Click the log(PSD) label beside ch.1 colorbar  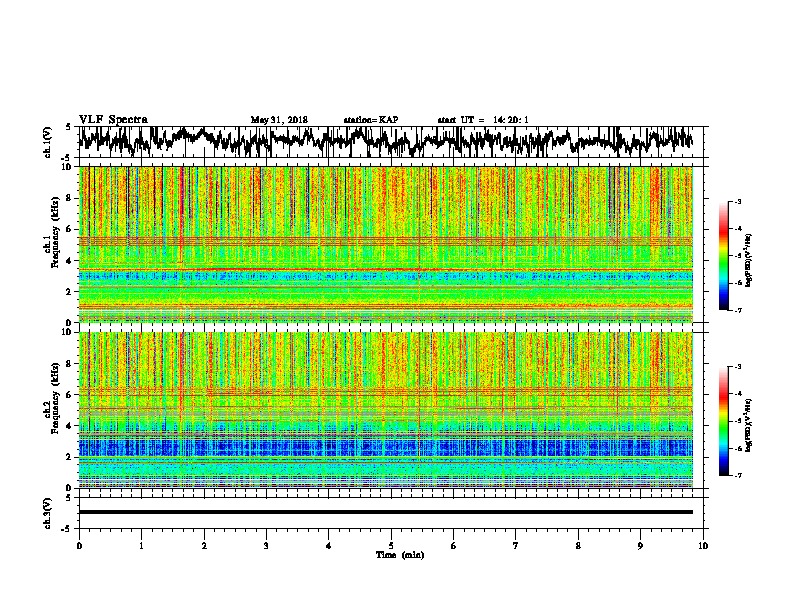click(748, 260)
